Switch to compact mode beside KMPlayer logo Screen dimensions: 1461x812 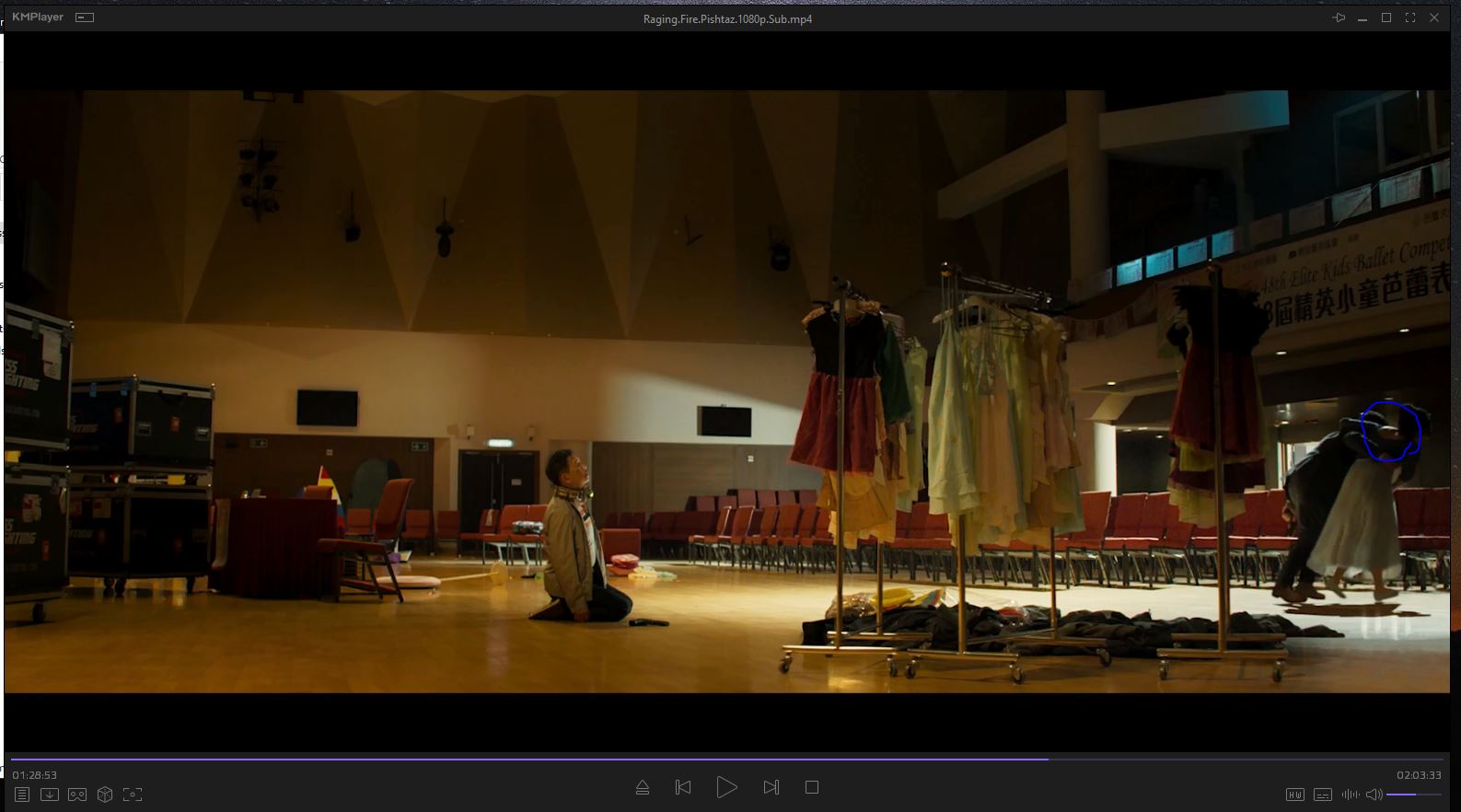(85, 17)
